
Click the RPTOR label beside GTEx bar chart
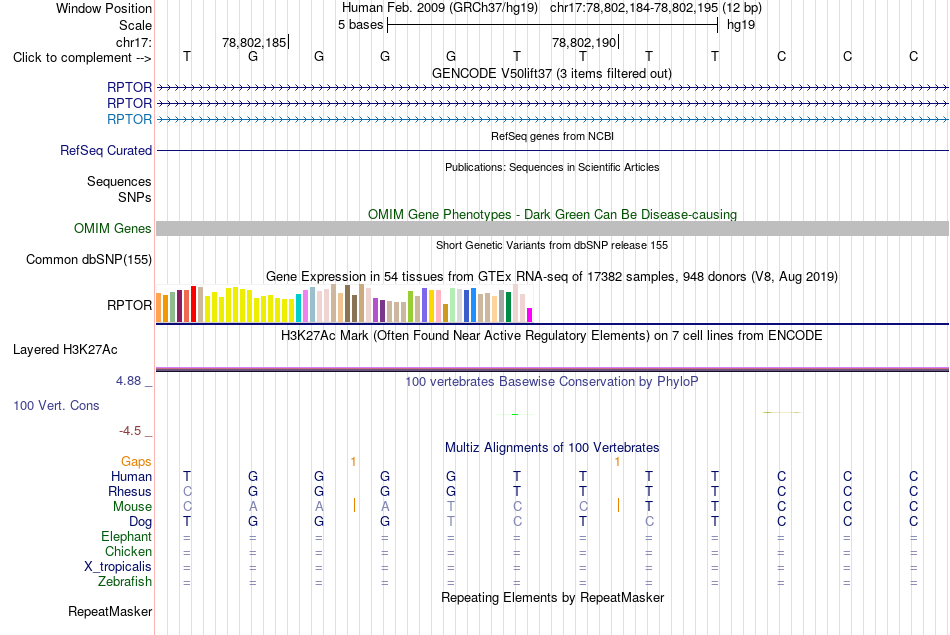[x=129, y=305]
